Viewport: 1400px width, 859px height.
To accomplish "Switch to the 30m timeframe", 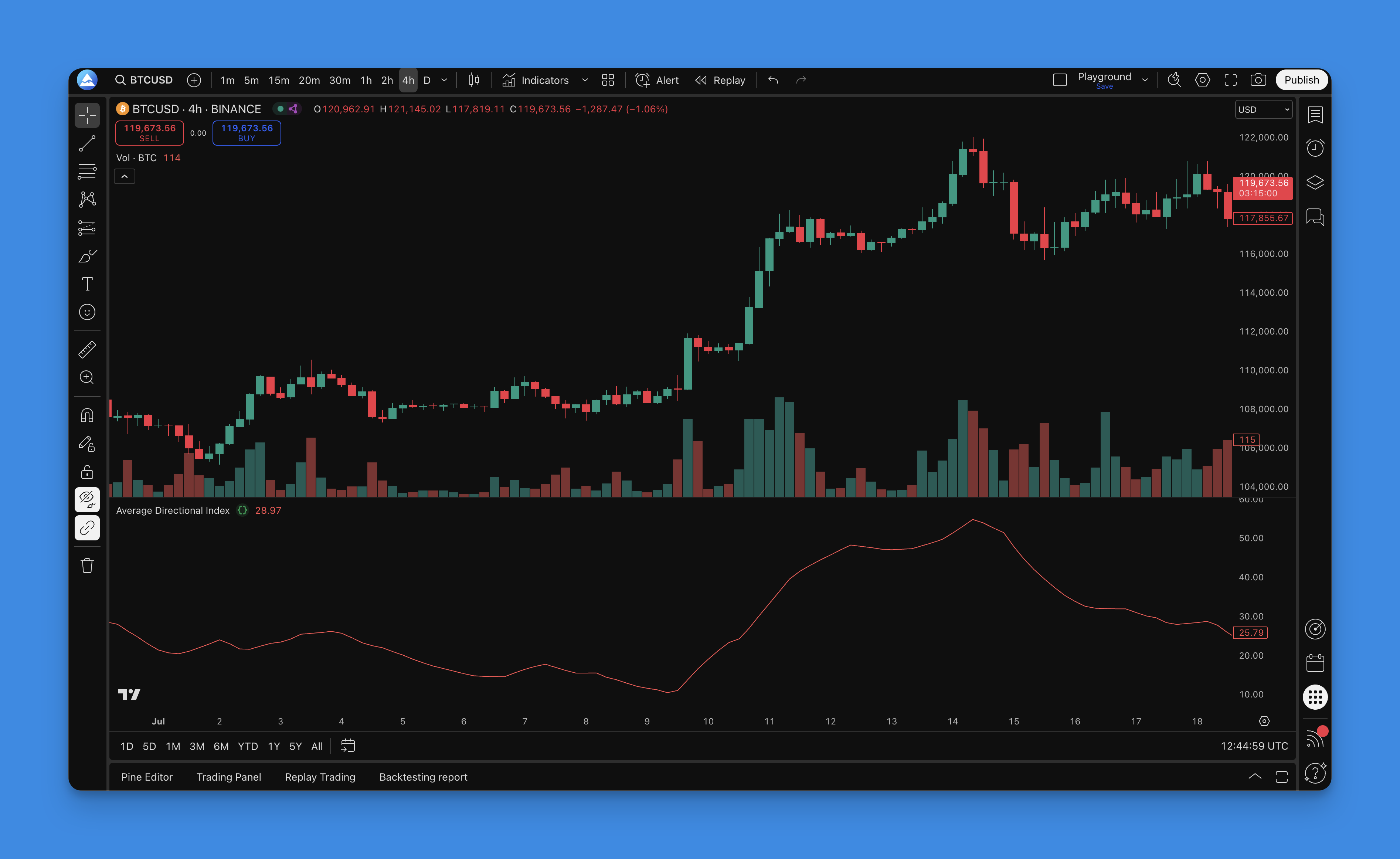I will tap(340, 80).
